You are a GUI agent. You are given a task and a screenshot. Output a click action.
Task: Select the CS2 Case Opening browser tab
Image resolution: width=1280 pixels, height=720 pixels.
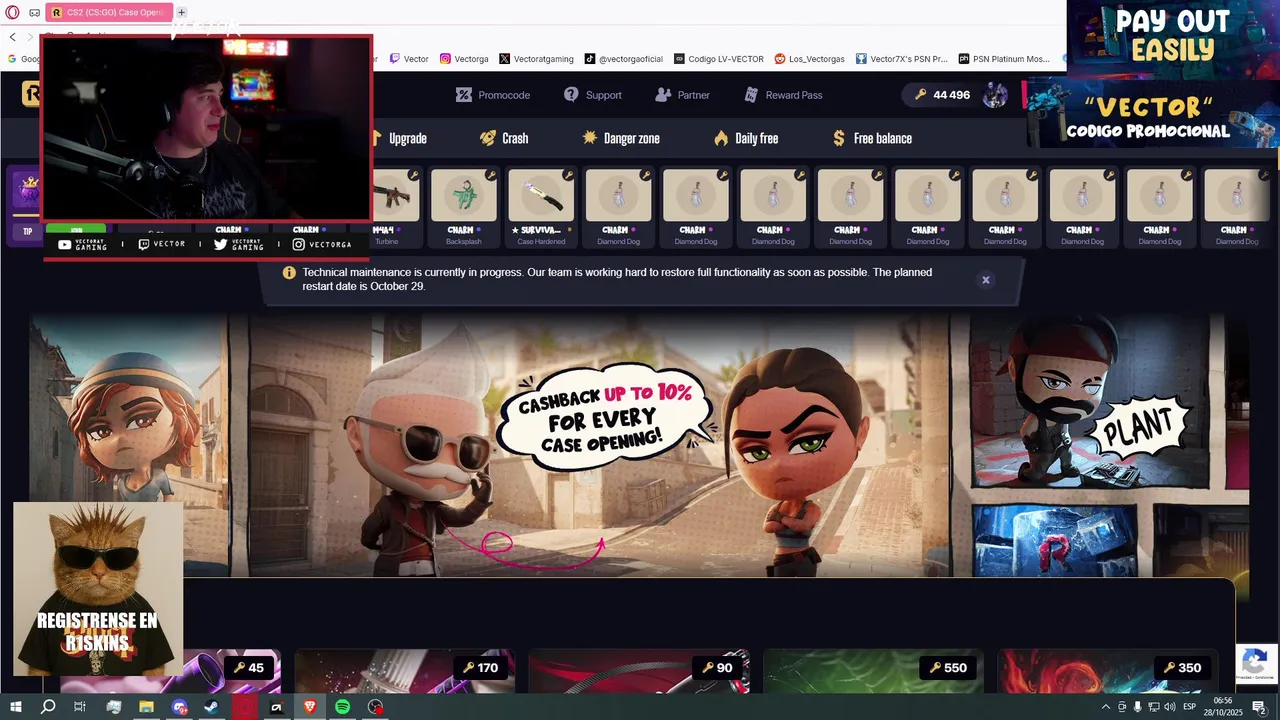coord(108,12)
